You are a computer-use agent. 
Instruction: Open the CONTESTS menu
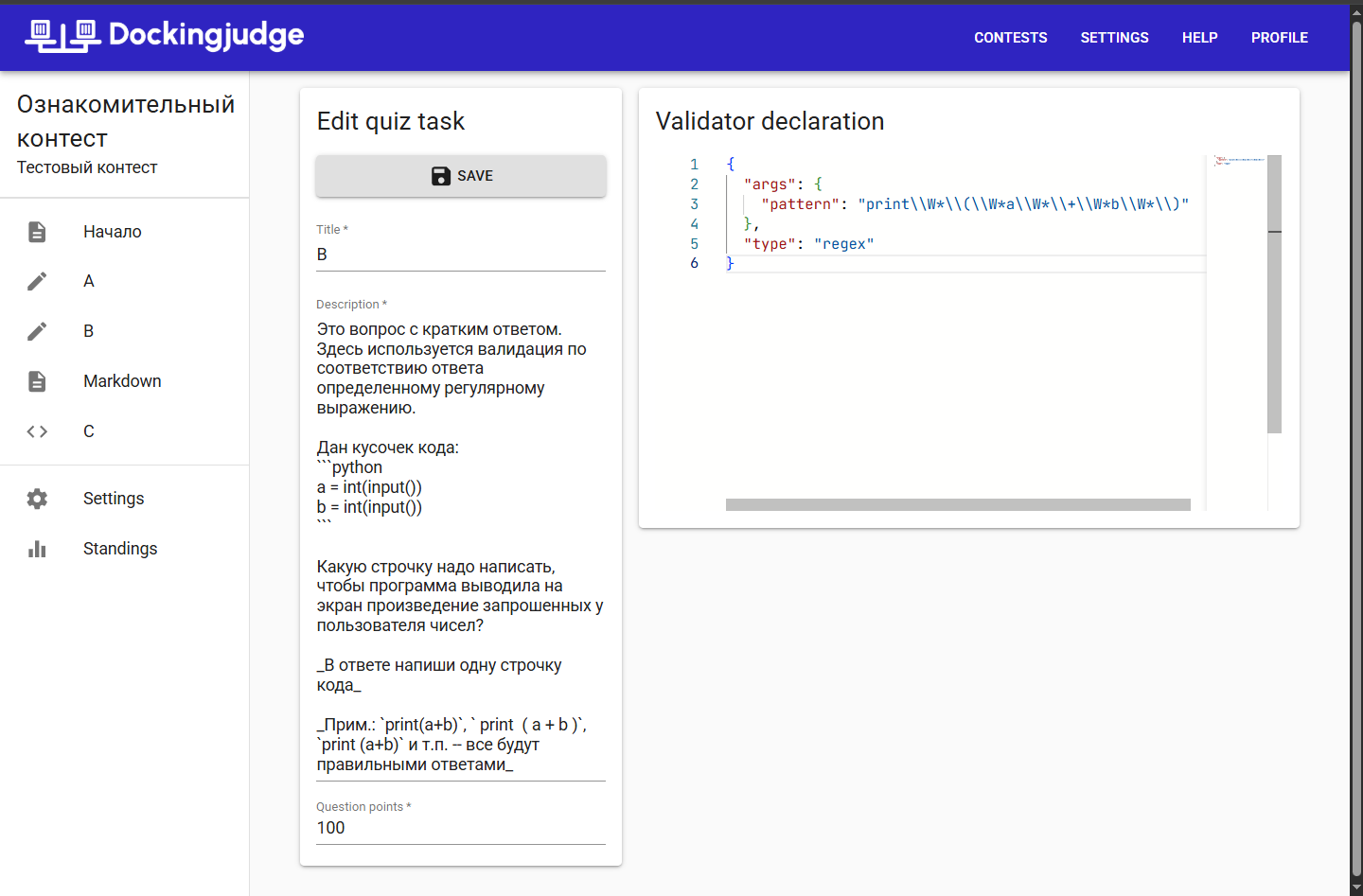point(1011,38)
